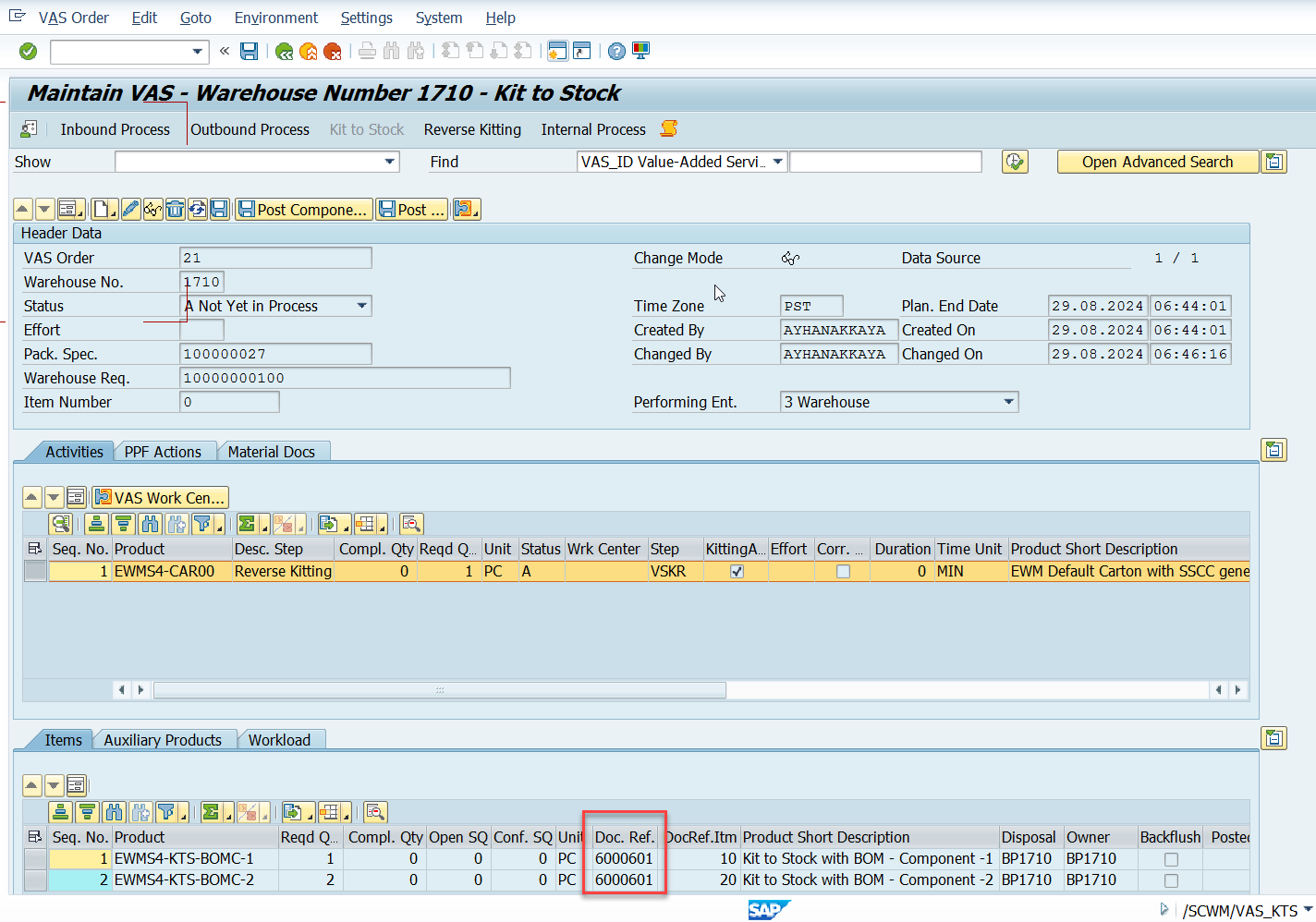
Task: Click the Generate Shortcut icon
Action: (581, 51)
